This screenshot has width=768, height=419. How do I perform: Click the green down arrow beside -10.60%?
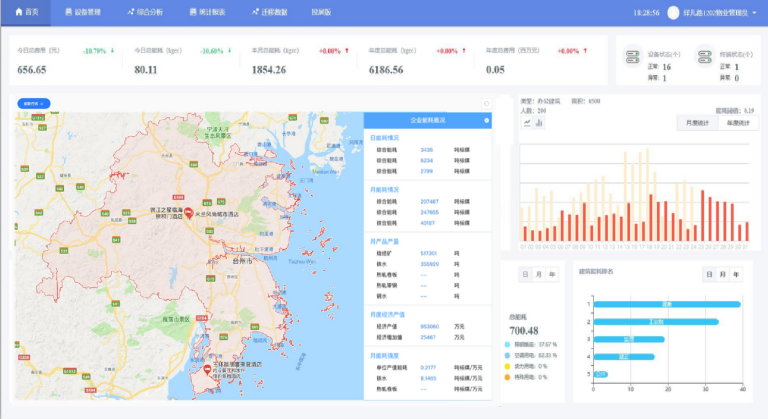[x=229, y=50]
